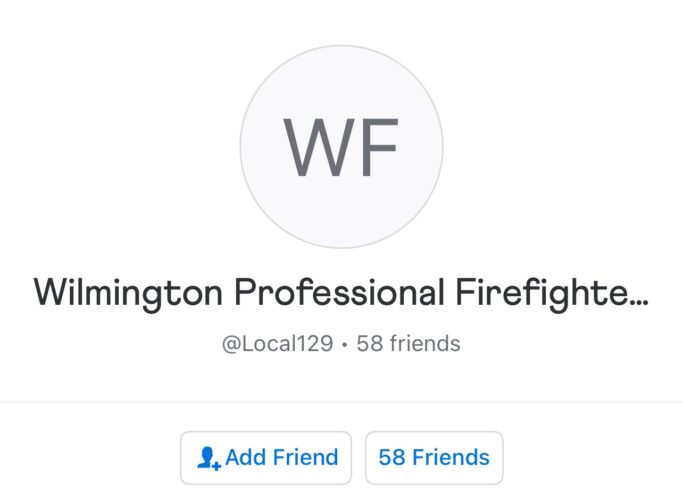Open the 58 Friends list button
The width and height of the screenshot is (683, 500).
(x=434, y=458)
